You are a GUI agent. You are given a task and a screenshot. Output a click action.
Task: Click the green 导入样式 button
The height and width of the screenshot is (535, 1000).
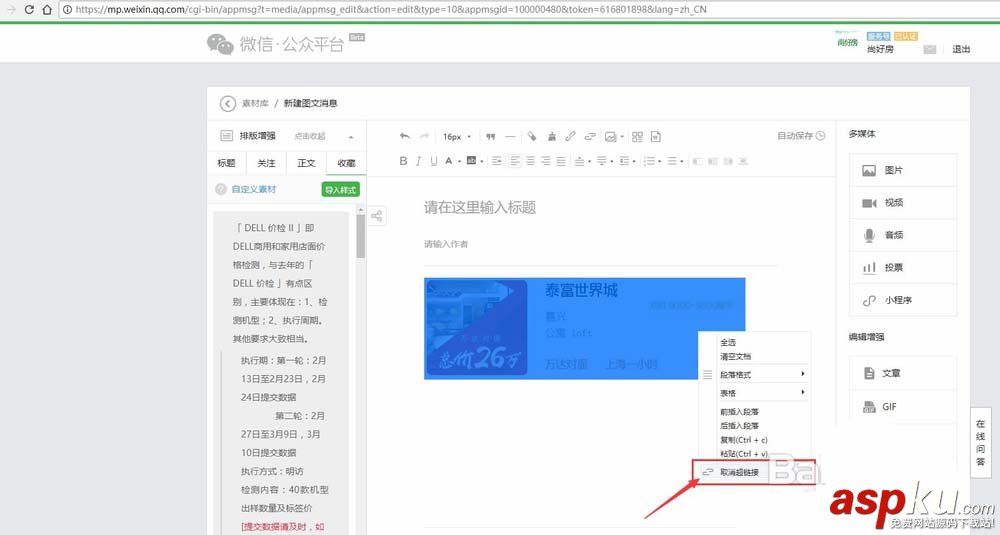click(x=341, y=189)
